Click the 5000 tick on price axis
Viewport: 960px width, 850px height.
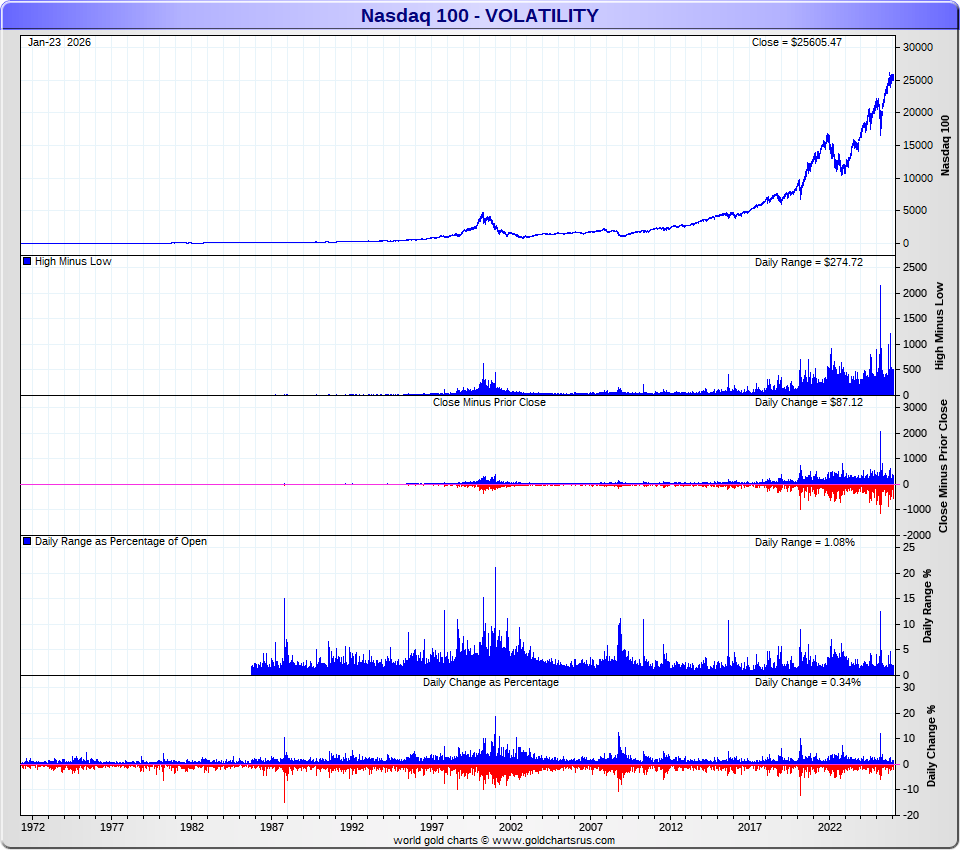[x=915, y=211]
